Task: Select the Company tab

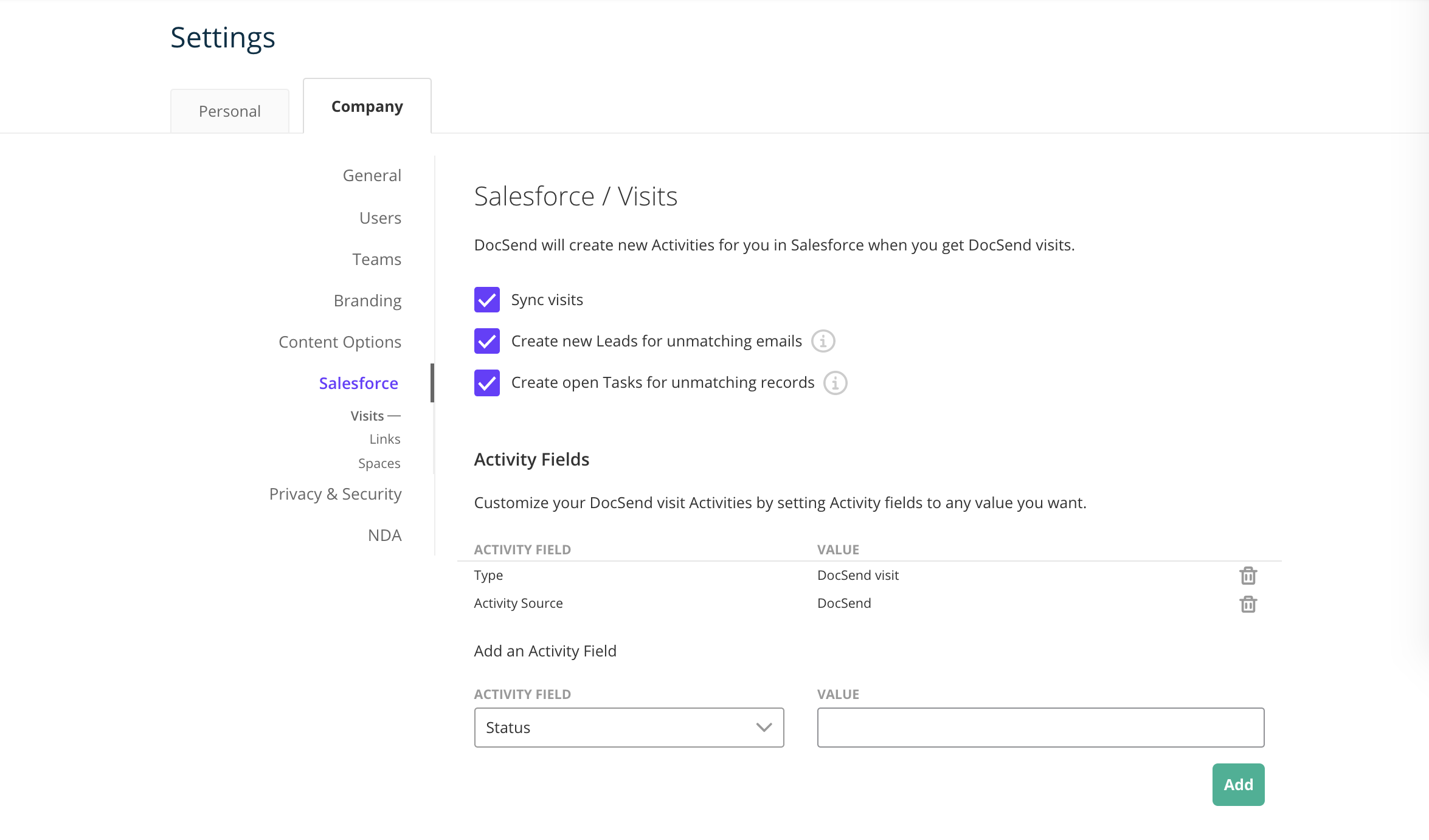Action: pos(367,106)
